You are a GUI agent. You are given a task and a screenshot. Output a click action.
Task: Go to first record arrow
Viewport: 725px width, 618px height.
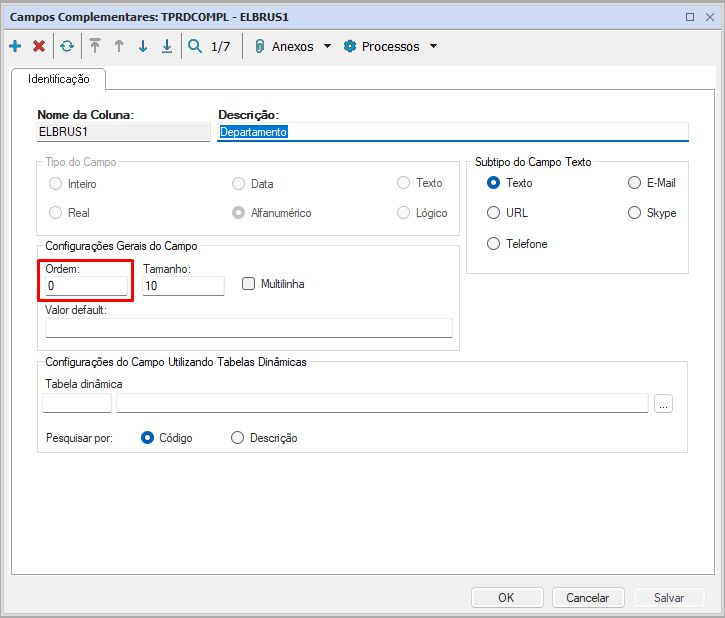(x=95, y=46)
